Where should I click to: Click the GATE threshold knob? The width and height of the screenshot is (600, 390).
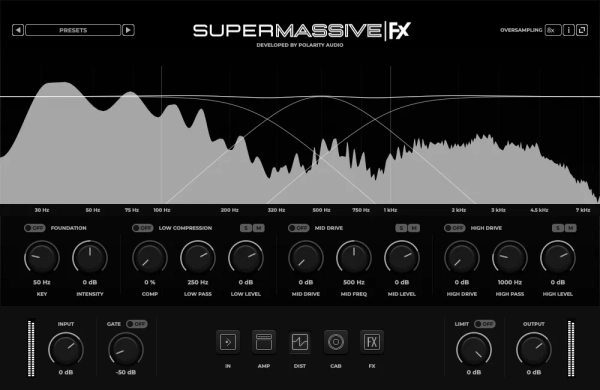point(126,349)
